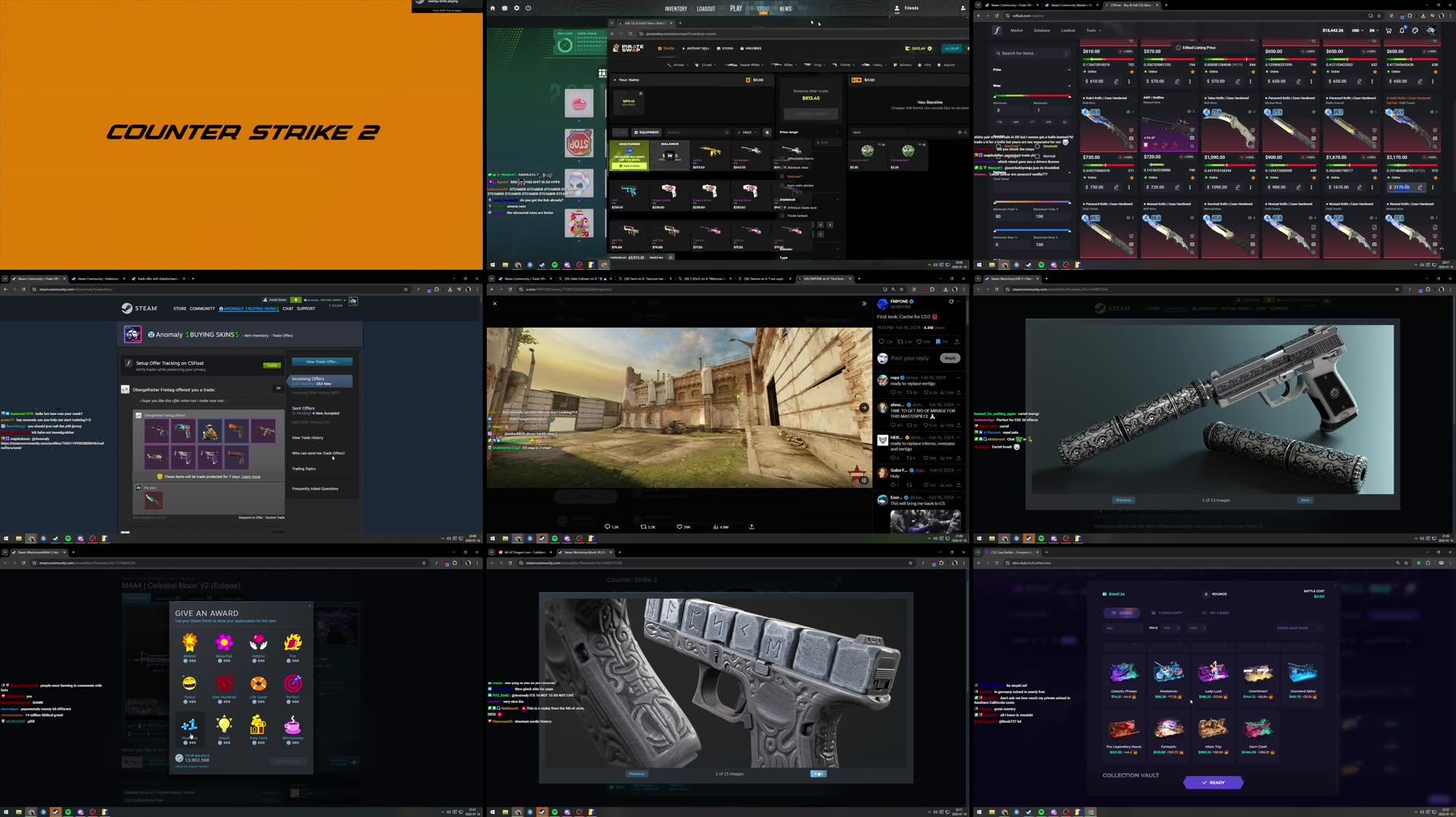Select the Fire award in the award dialog
1456x817 pixels.
point(293,644)
